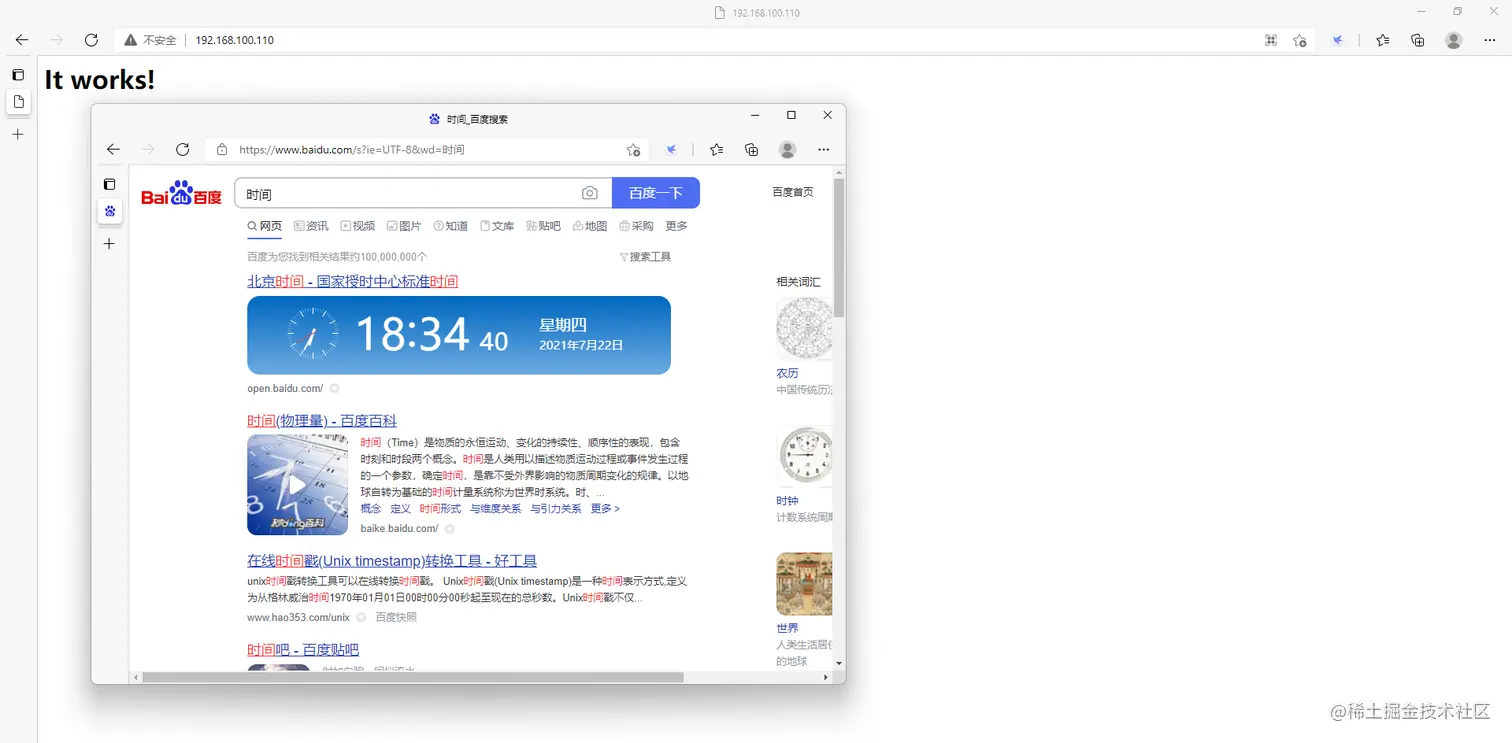Screen dimensions: 1512x743
Task: Click the 农历 related-term thumbnail
Action: pyautogui.click(x=804, y=328)
